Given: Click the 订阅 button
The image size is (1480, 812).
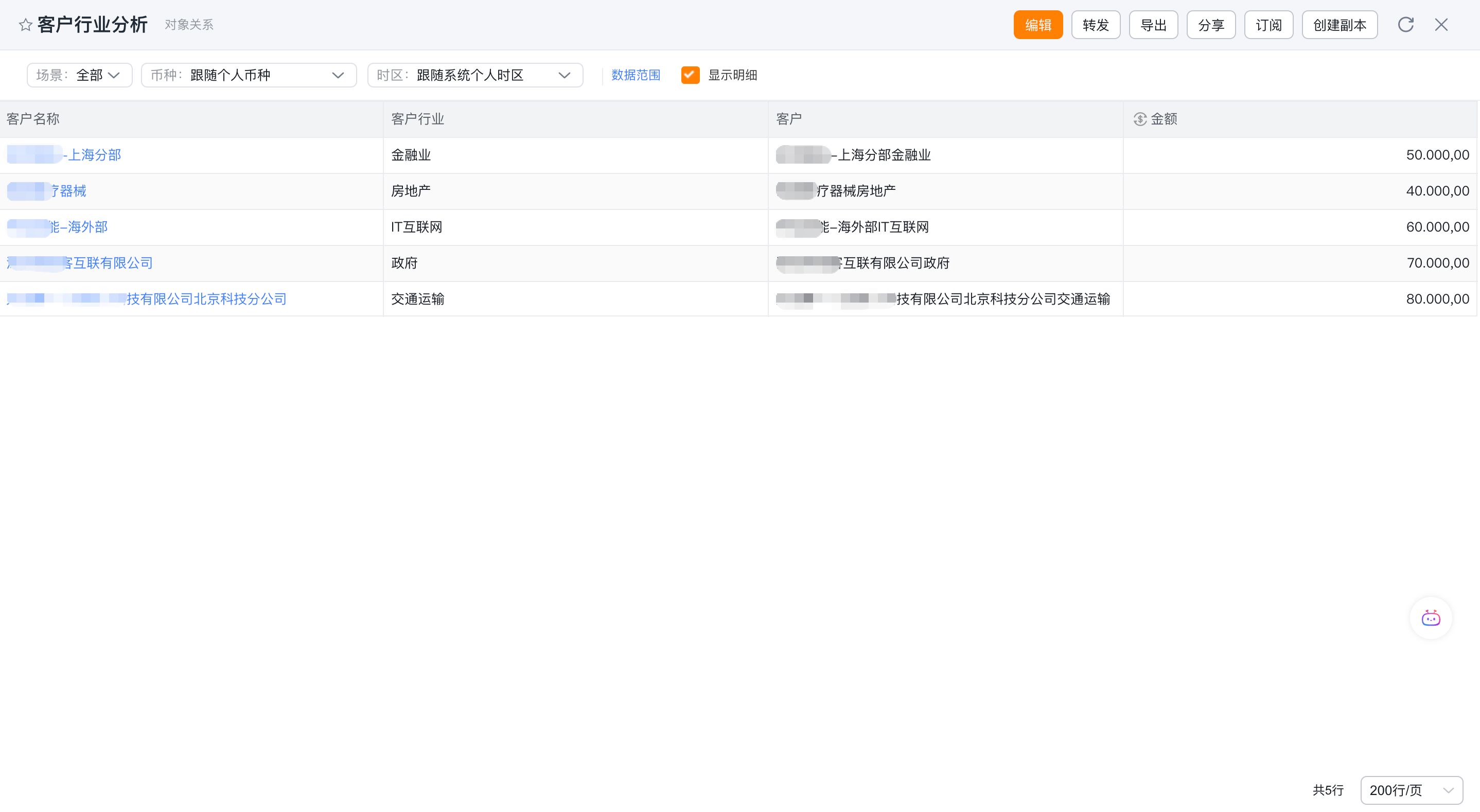Looking at the screenshot, I should pyautogui.click(x=1268, y=25).
